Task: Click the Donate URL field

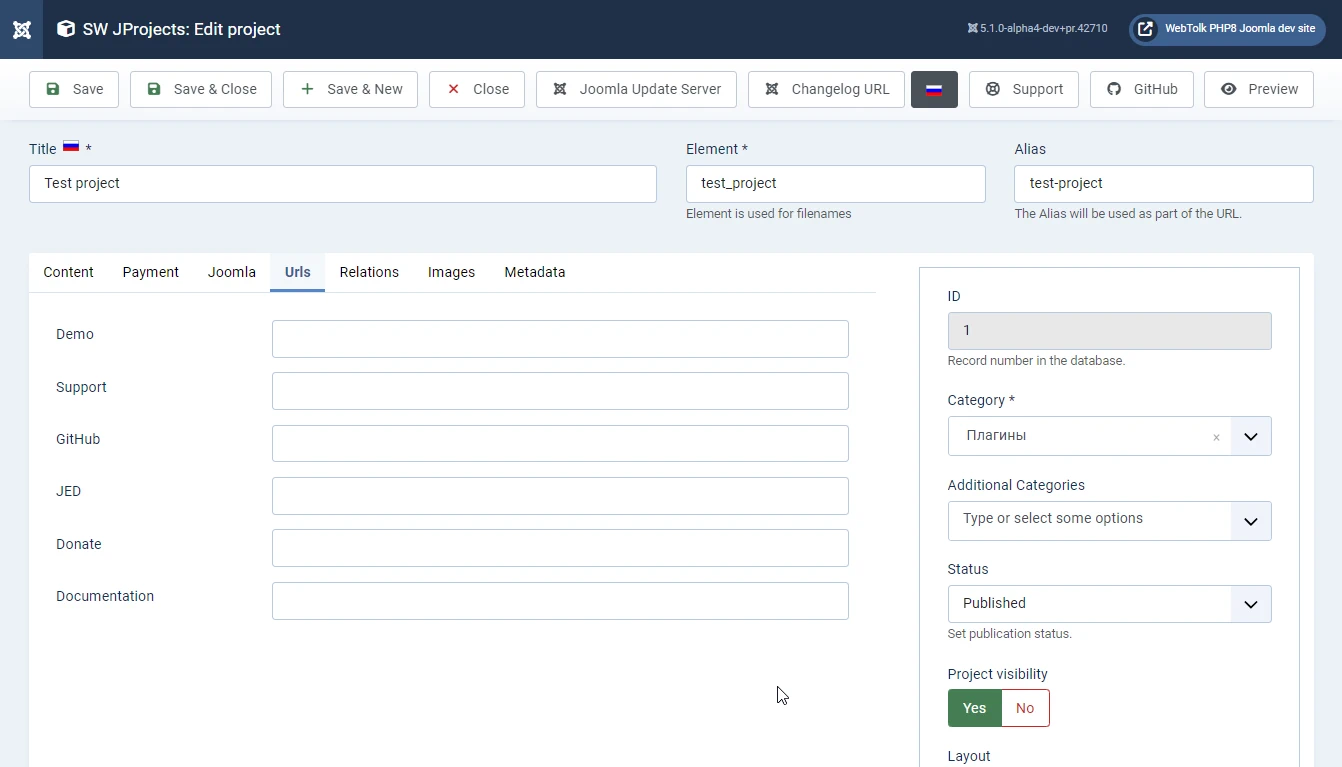Action: [x=560, y=548]
